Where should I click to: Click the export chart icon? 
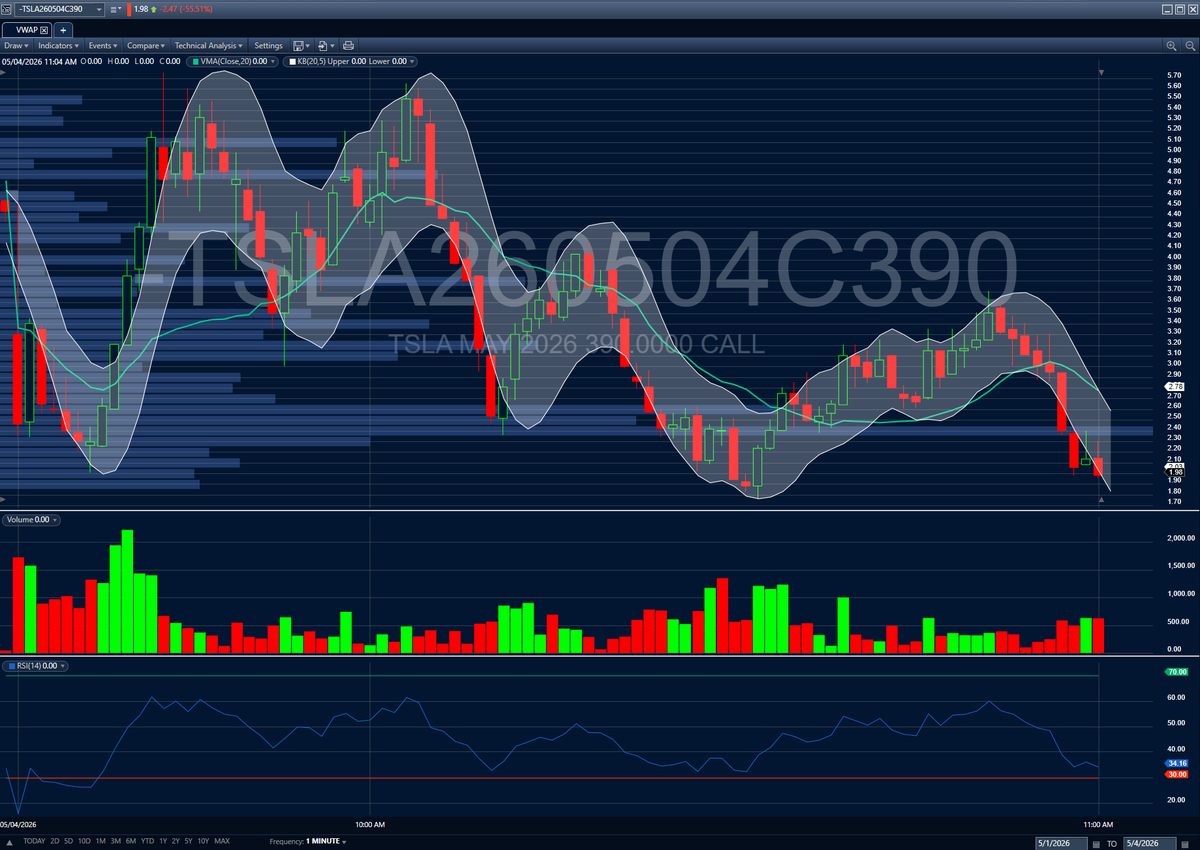(323, 46)
